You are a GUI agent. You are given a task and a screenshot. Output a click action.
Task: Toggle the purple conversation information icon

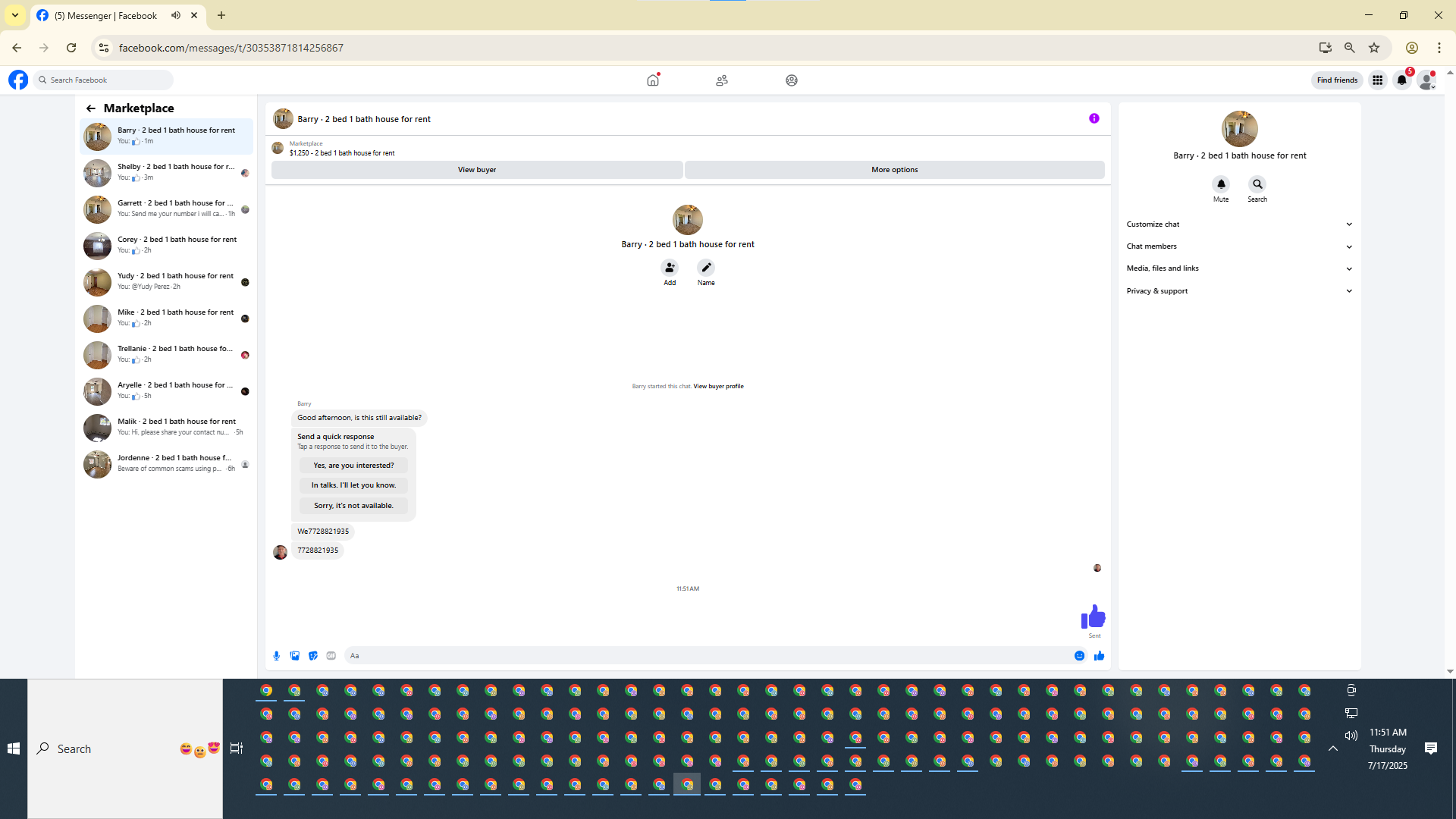pyautogui.click(x=1094, y=118)
